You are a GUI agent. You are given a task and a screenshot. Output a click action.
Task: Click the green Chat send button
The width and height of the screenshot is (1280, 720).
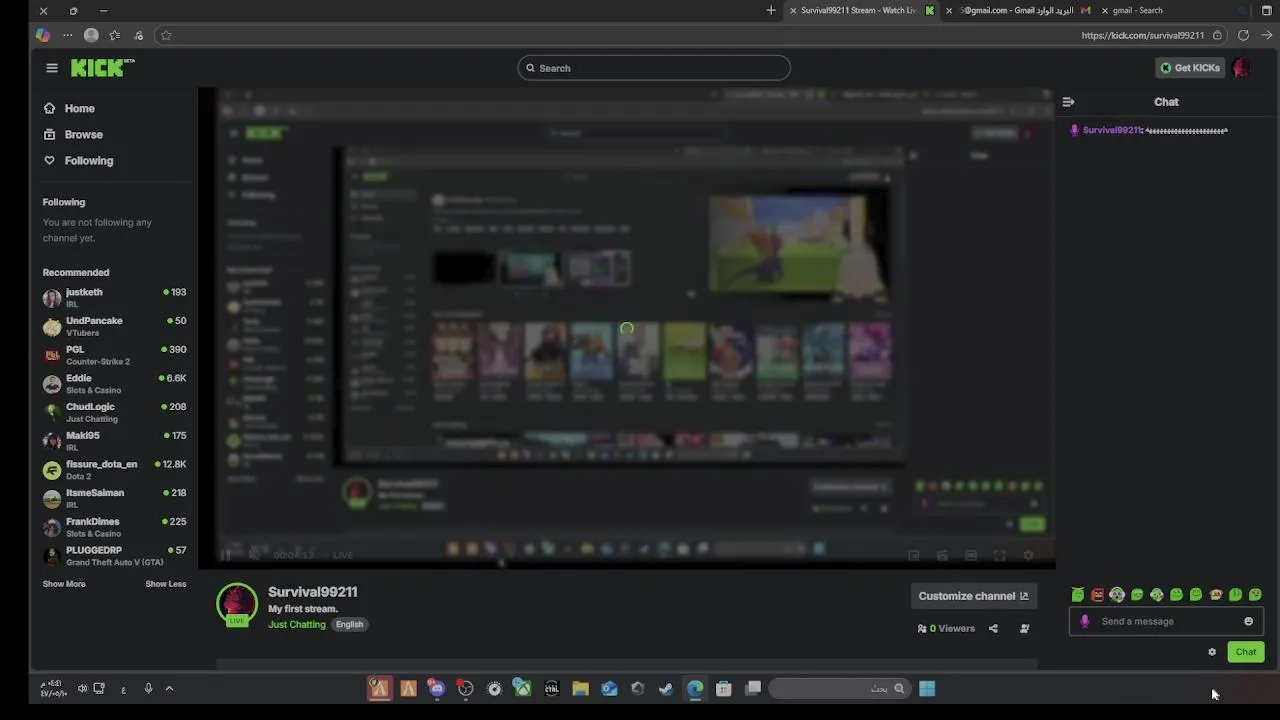(x=1245, y=652)
